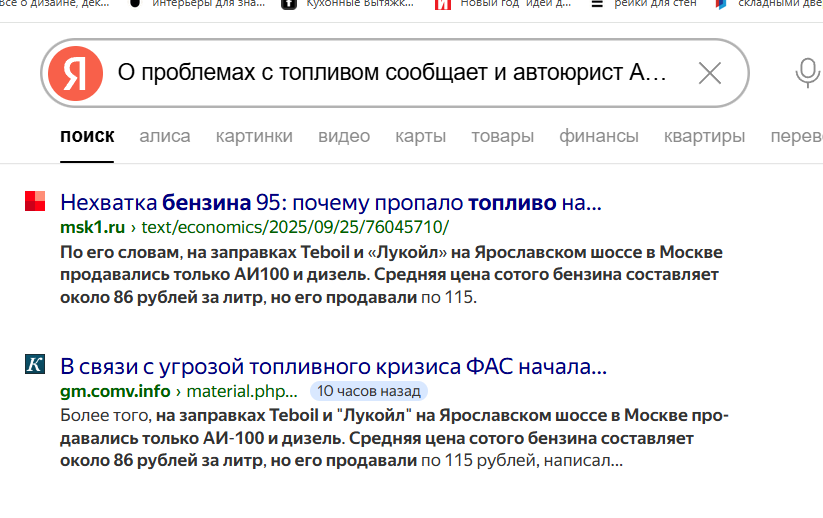Switch to the «карты» tab
Image resolution: width=823 pixels, height=518 pixels.
point(420,136)
